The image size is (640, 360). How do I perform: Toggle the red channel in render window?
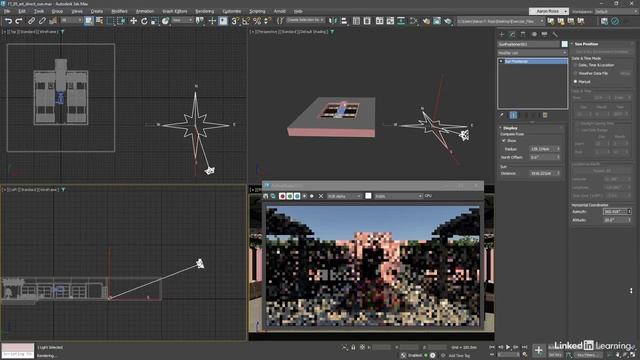coord(282,196)
